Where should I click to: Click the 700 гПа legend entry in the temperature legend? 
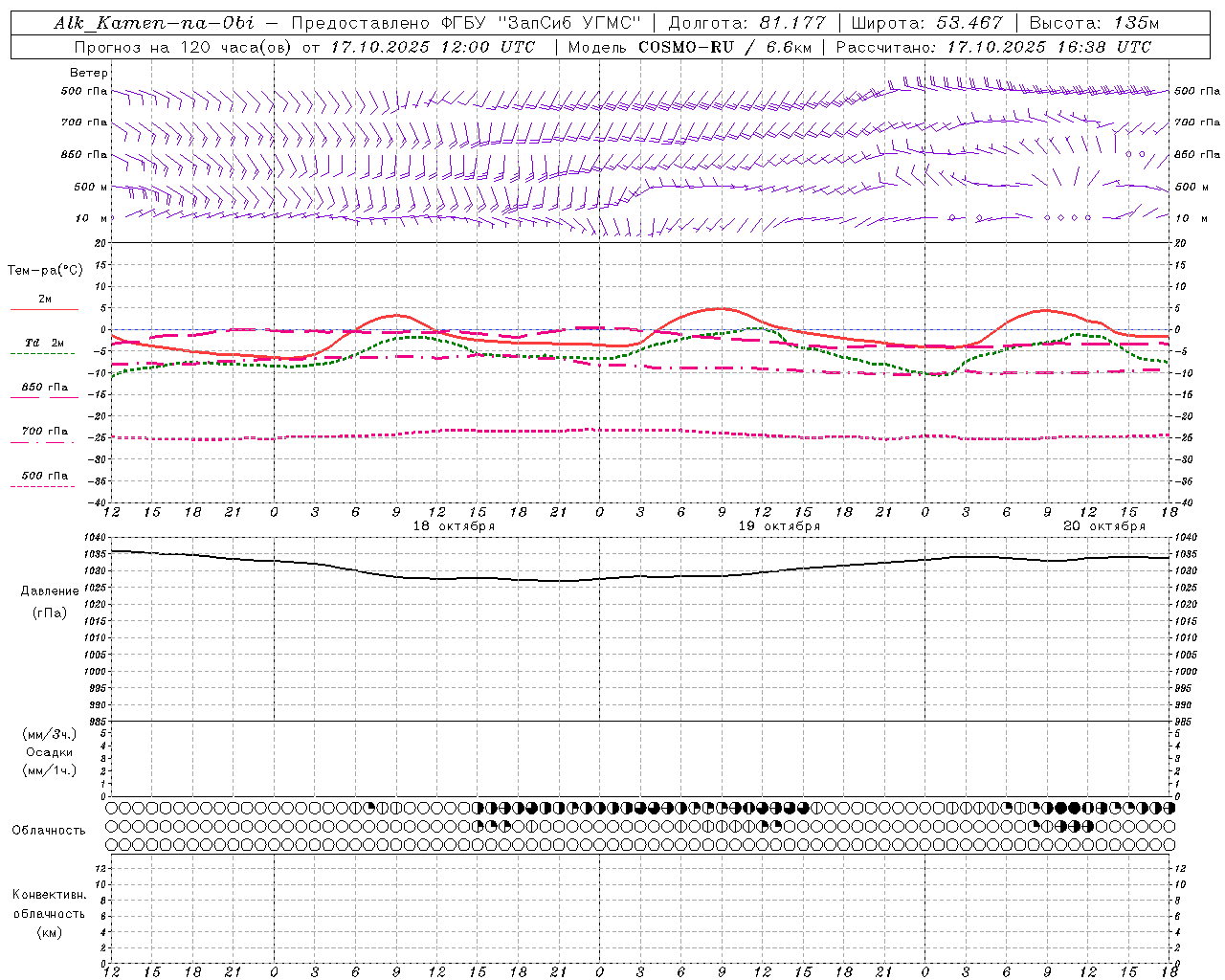tap(45, 432)
